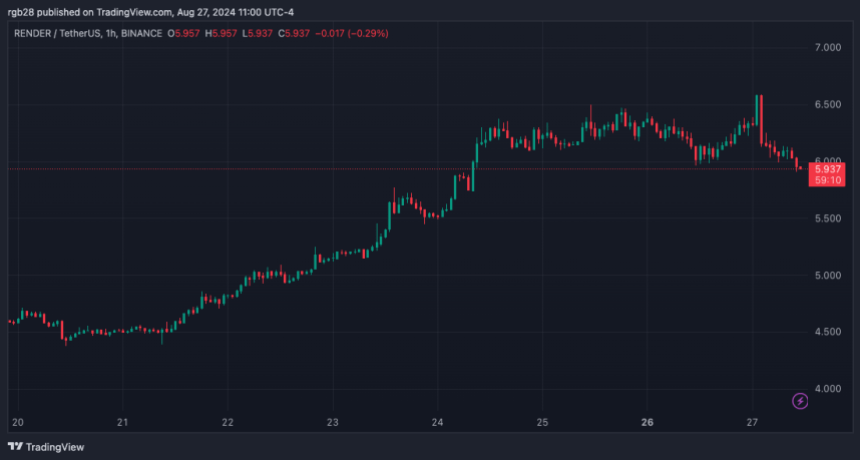Click the -0.017 (-0.29%) change value
This screenshot has width=860, height=460.
[x=352, y=33]
